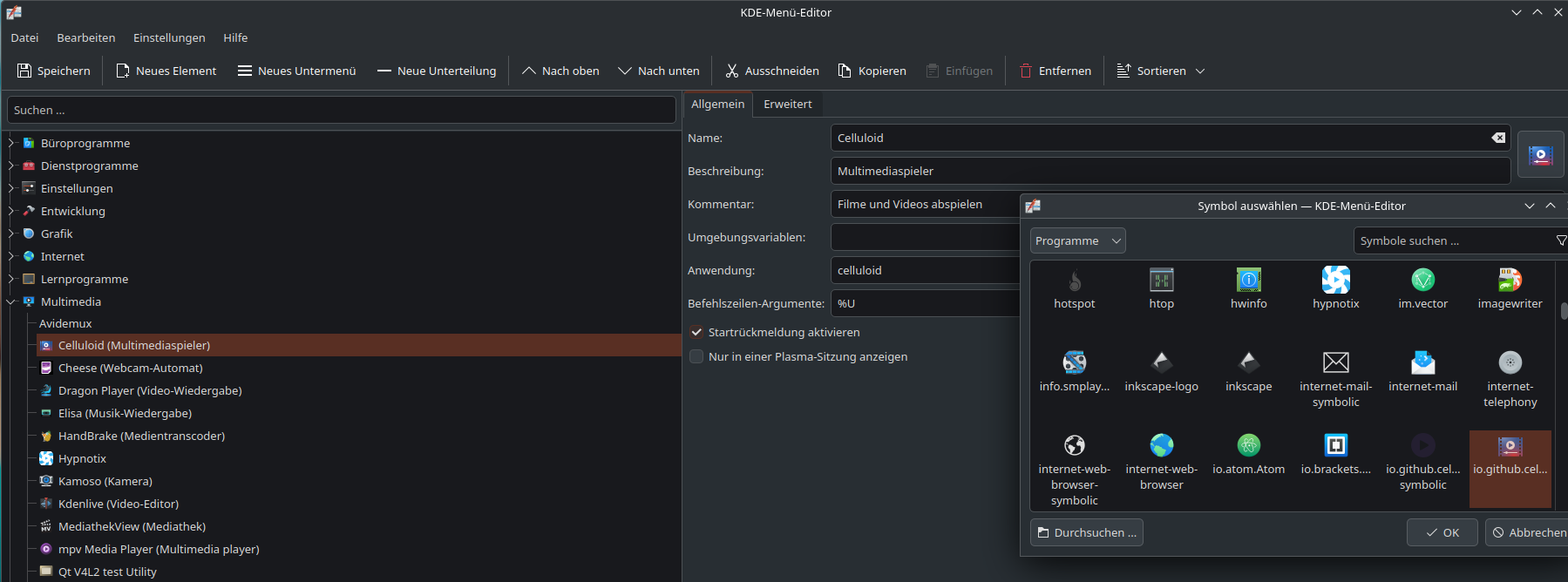Choose the internet-telephony icon
The width and height of the screenshot is (1568, 582).
click(x=1510, y=380)
